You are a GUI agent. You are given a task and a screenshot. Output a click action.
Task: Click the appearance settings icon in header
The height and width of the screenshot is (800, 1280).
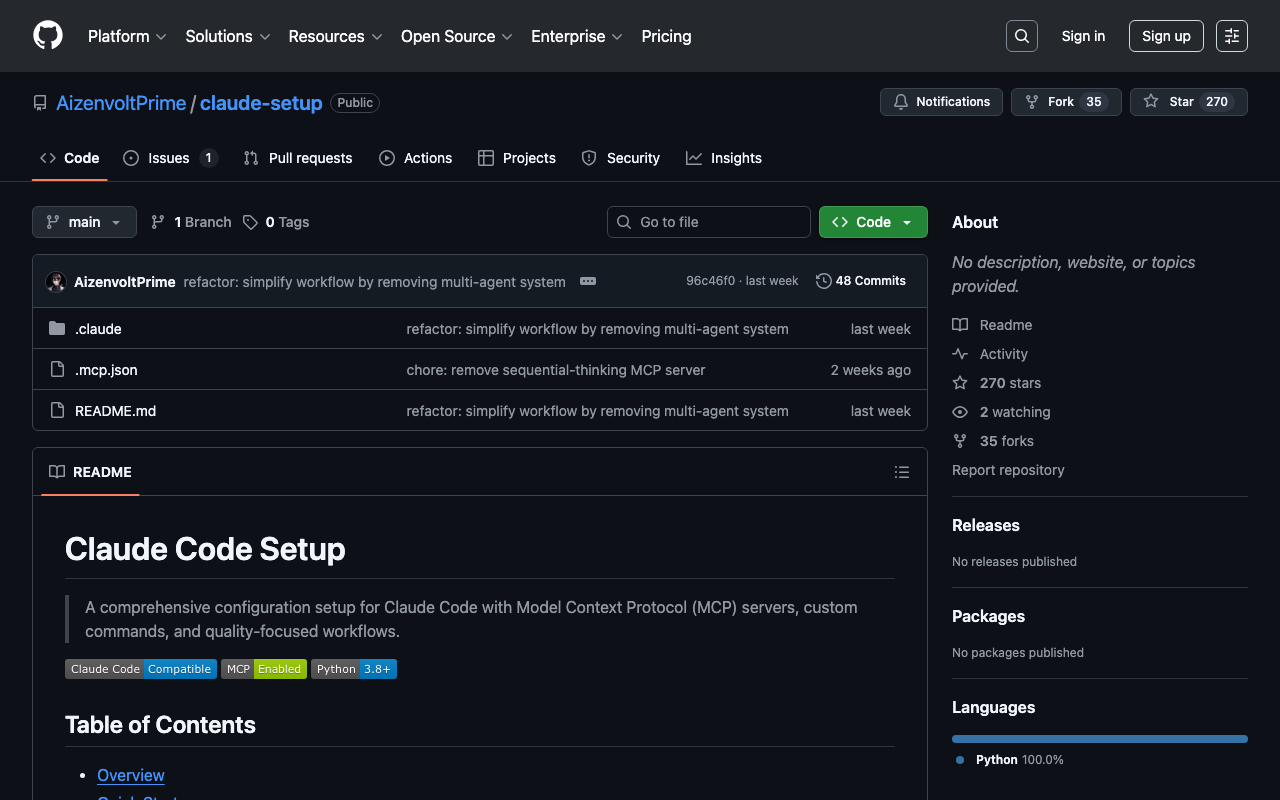[1231, 36]
